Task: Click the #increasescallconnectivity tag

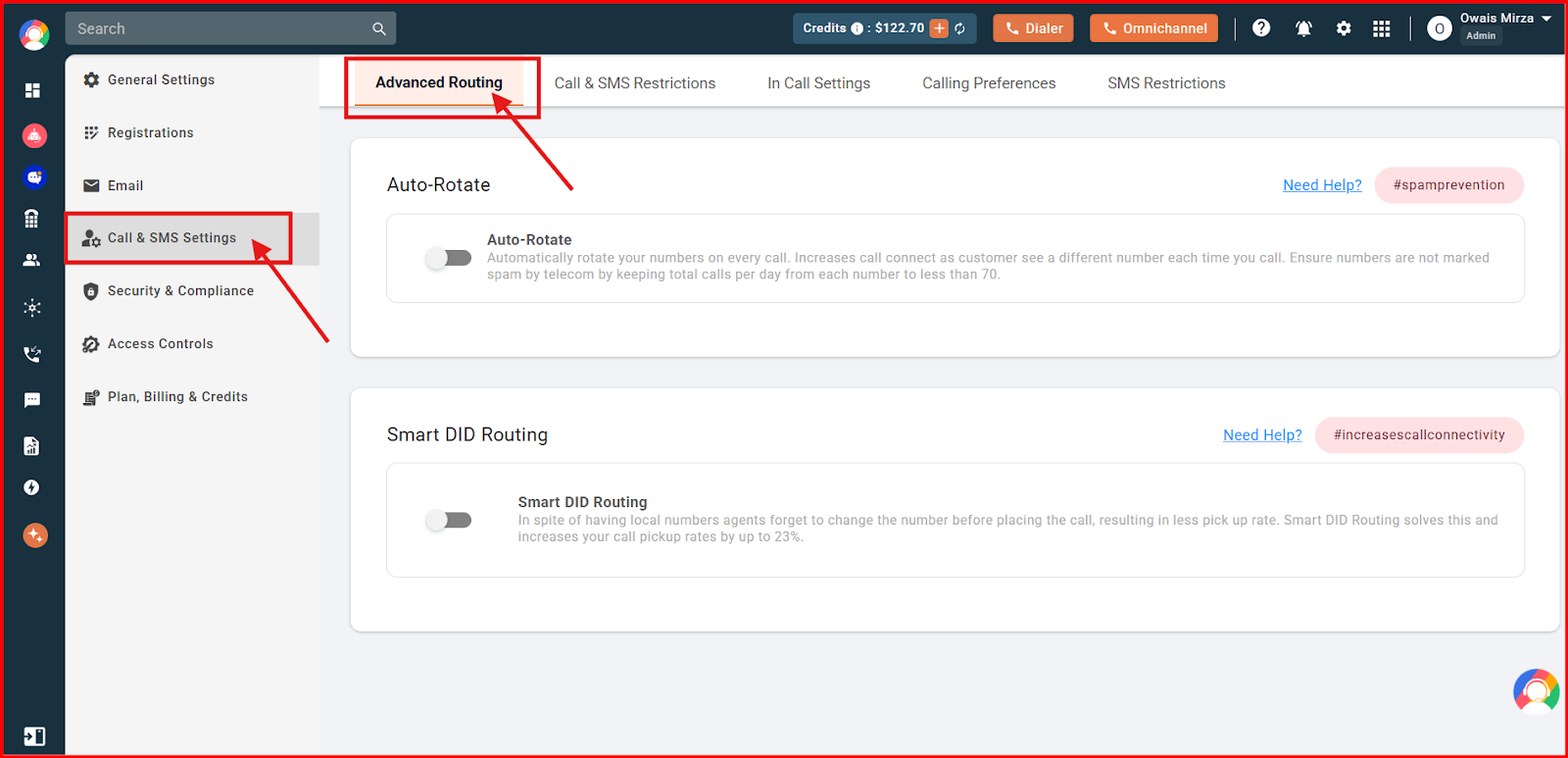Action: (x=1419, y=435)
